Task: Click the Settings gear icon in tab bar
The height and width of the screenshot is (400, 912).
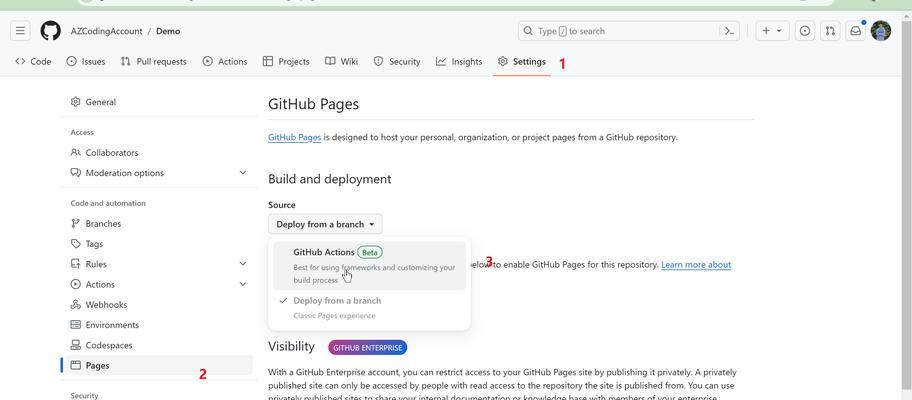Action: (x=503, y=61)
